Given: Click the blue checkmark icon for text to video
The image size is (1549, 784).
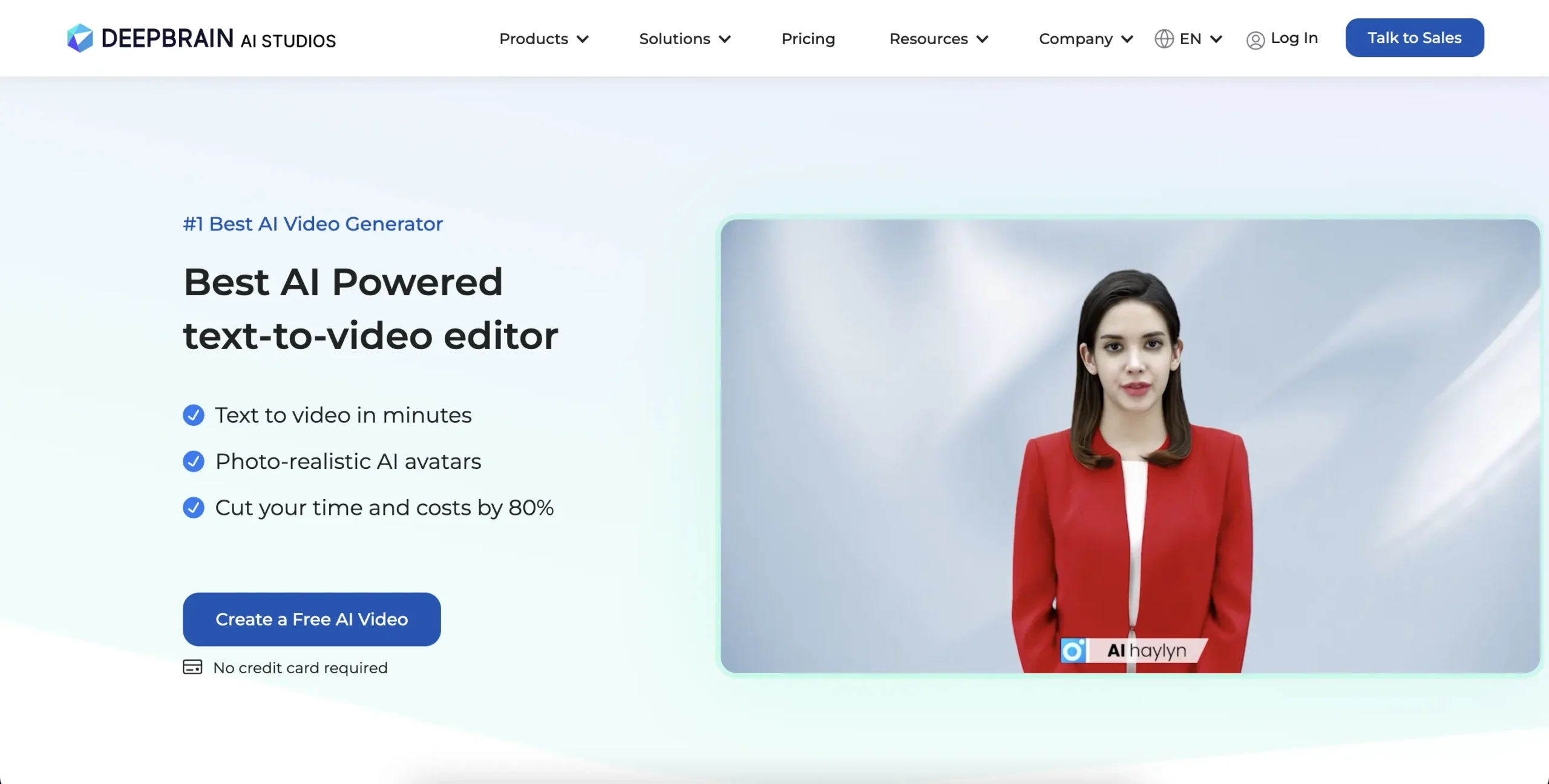Looking at the screenshot, I should coord(192,414).
